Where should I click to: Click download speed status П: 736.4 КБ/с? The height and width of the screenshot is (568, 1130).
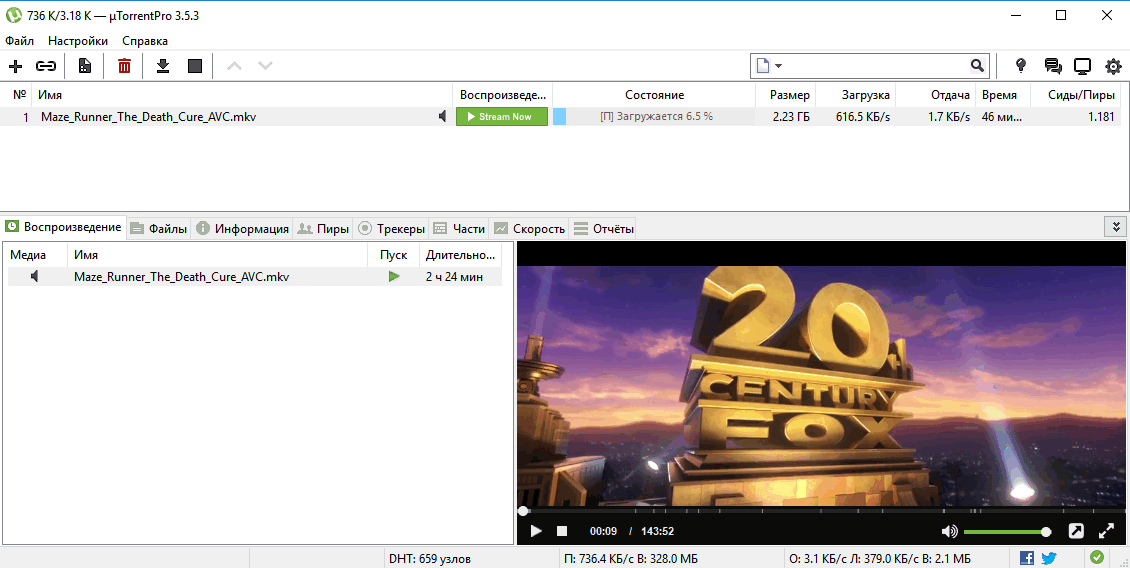click(x=631, y=559)
